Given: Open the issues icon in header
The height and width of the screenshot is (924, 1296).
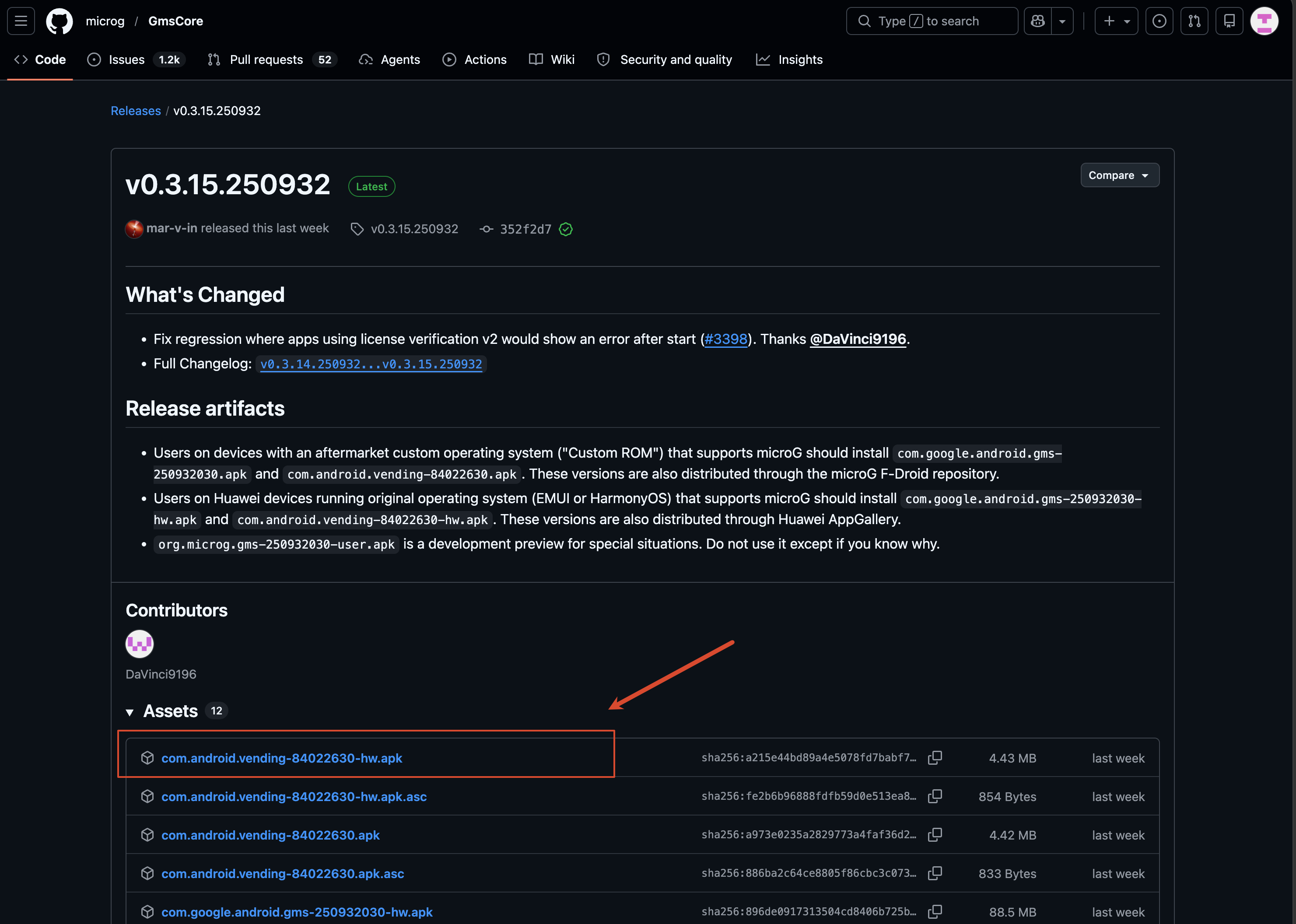Looking at the screenshot, I should click(1159, 21).
